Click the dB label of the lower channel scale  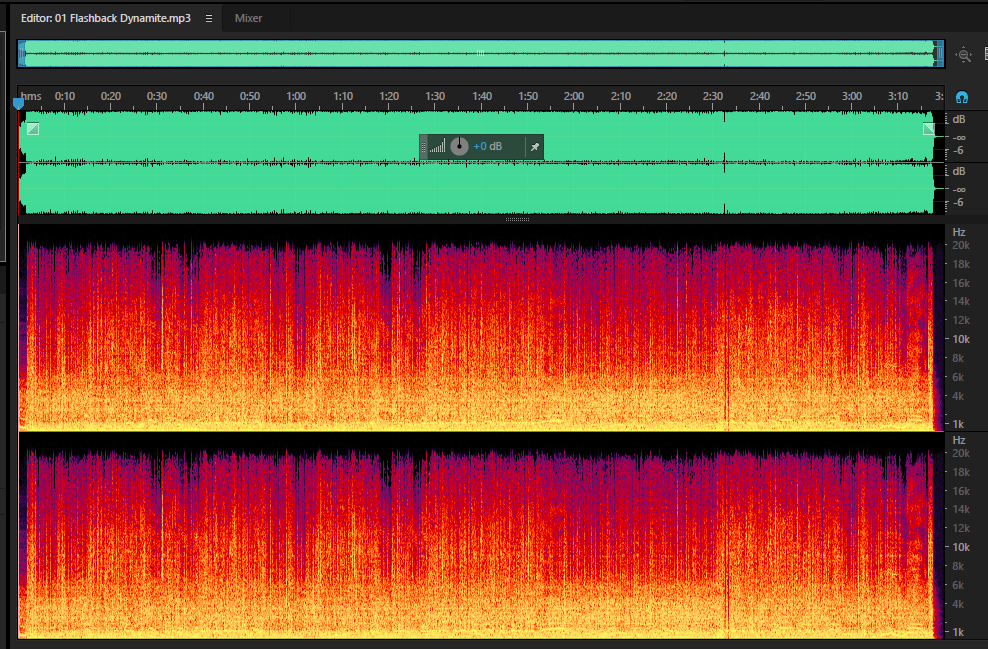958,171
